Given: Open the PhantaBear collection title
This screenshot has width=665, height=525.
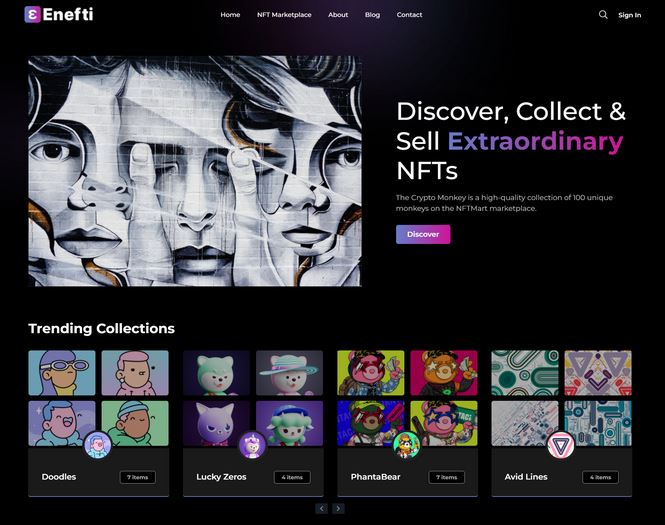Looking at the screenshot, I should 375,477.
